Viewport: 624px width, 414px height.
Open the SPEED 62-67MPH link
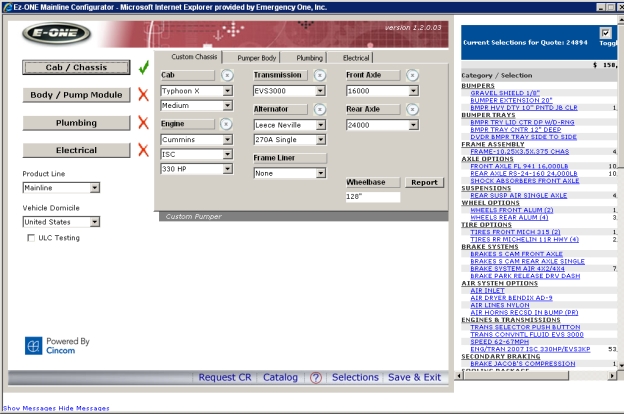499,342
